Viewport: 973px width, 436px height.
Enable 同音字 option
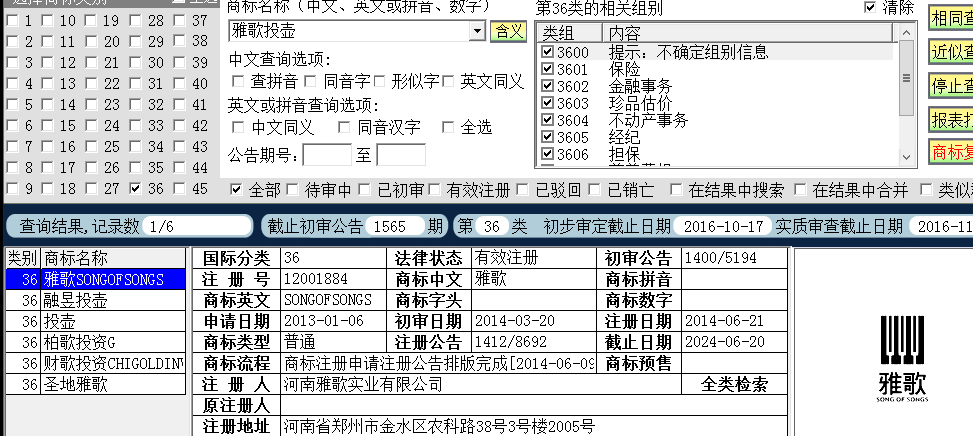click(x=310, y=81)
